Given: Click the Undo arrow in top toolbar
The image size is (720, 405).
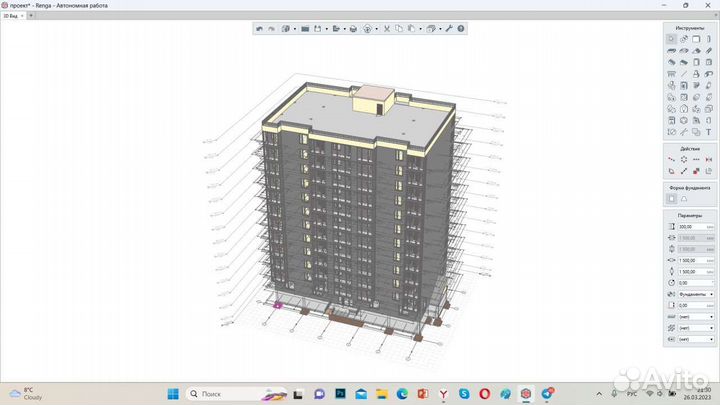Looking at the screenshot, I should (x=259, y=29).
